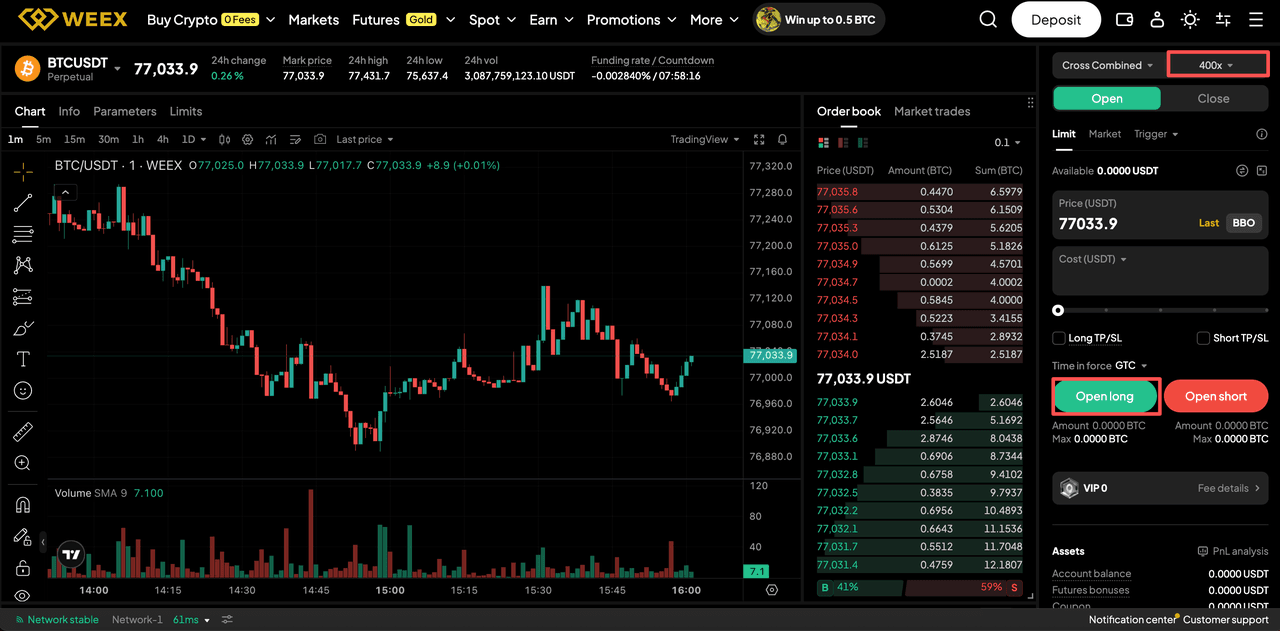The width and height of the screenshot is (1280, 631).
Task: Select the forecasting and measurement tool
Action: tap(23, 297)
